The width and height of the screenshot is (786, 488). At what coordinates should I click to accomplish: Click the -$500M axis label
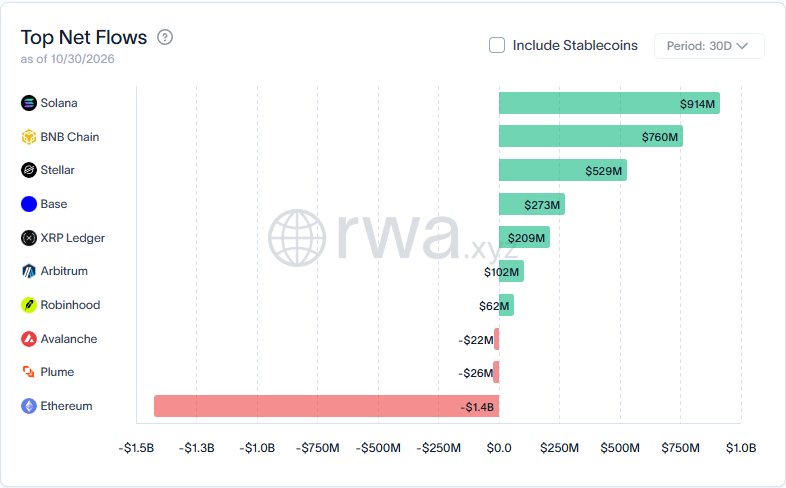coord(378,448)
